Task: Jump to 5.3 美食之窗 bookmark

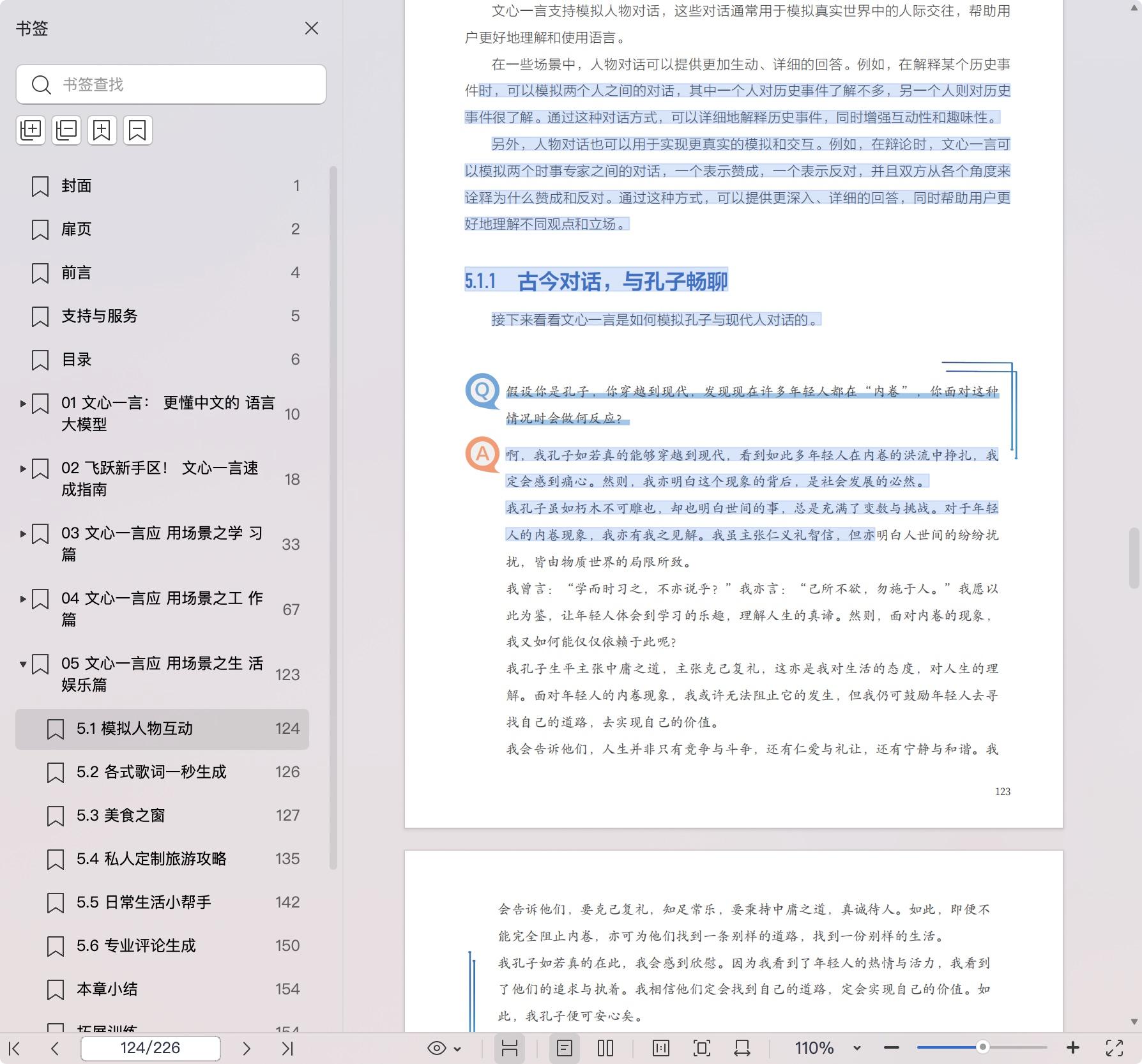Action: (x=162, y=816)
